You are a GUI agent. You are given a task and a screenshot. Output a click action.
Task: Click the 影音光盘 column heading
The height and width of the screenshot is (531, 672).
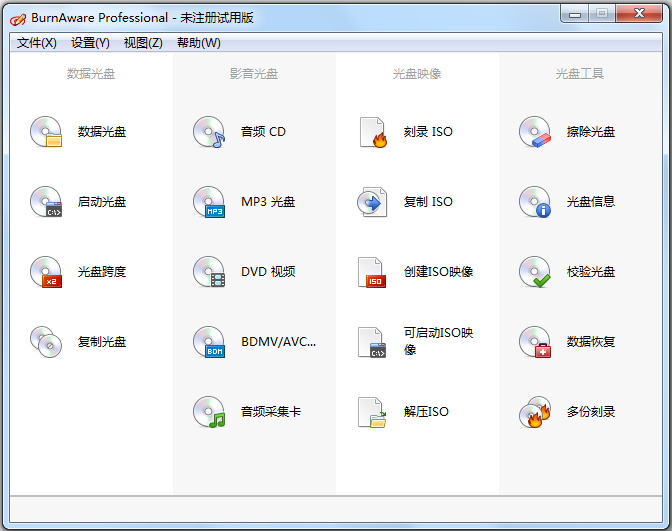[254, 74]
